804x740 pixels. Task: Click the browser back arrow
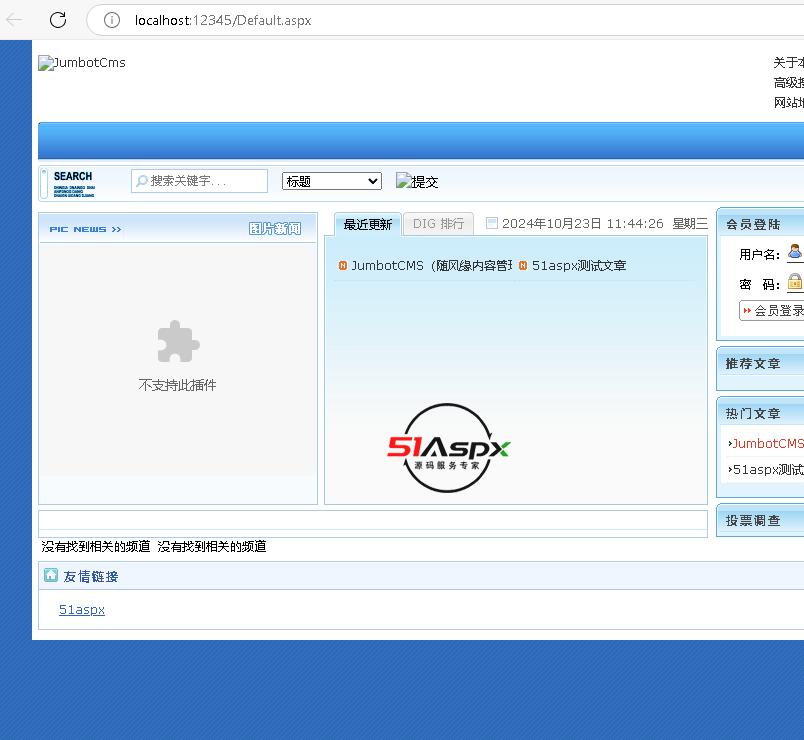[x=15, y=20]
